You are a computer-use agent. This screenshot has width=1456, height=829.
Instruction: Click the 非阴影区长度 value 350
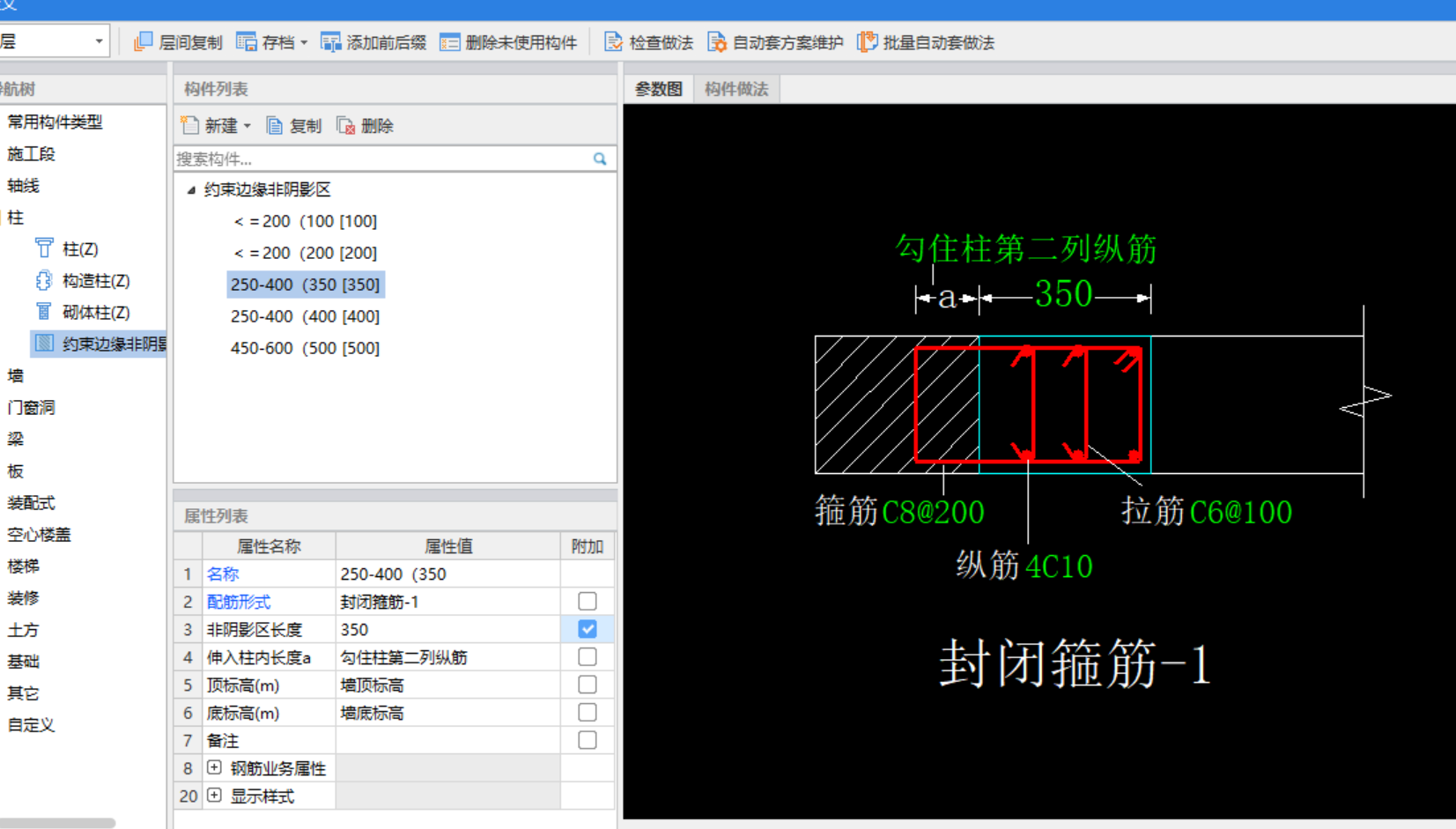(x=354, y=629)
